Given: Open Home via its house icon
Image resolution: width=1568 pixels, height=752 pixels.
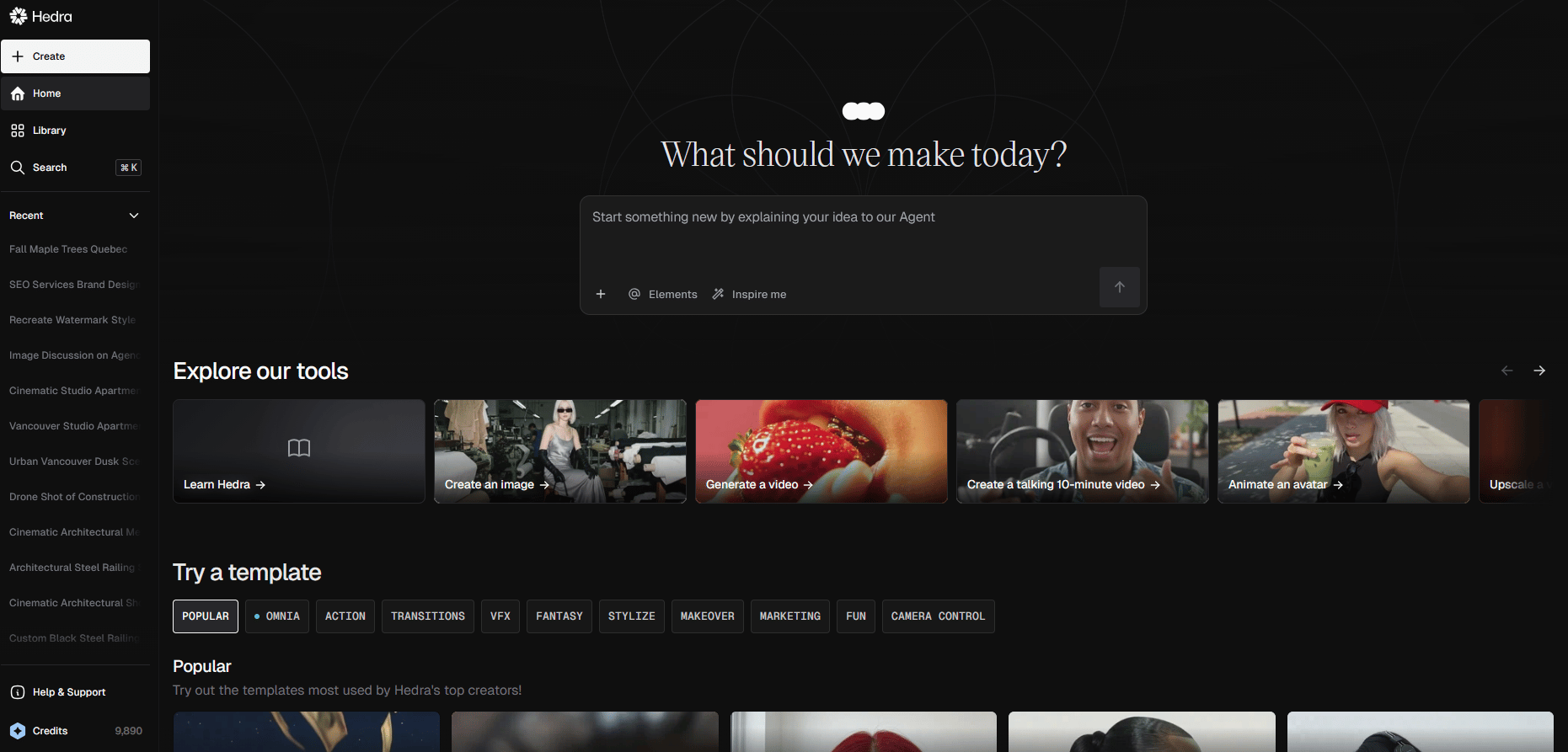Looking at the screenshot, I should coord(18,93).
